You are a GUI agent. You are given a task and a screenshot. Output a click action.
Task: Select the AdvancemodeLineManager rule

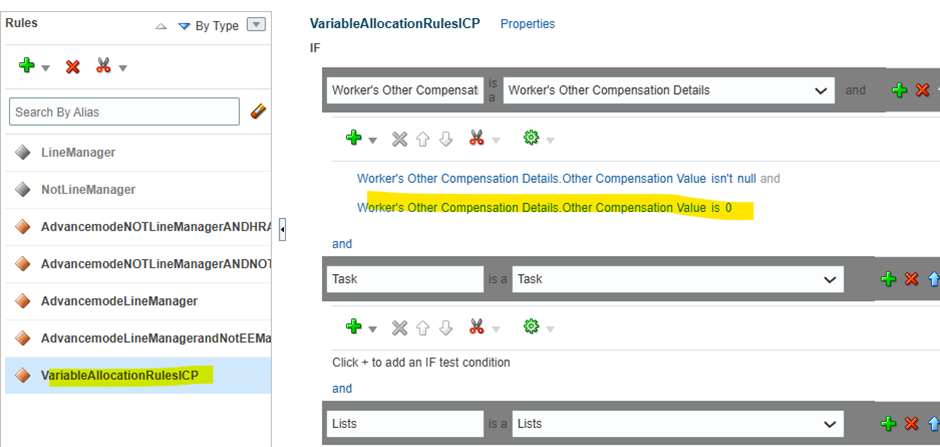point(119,301)
